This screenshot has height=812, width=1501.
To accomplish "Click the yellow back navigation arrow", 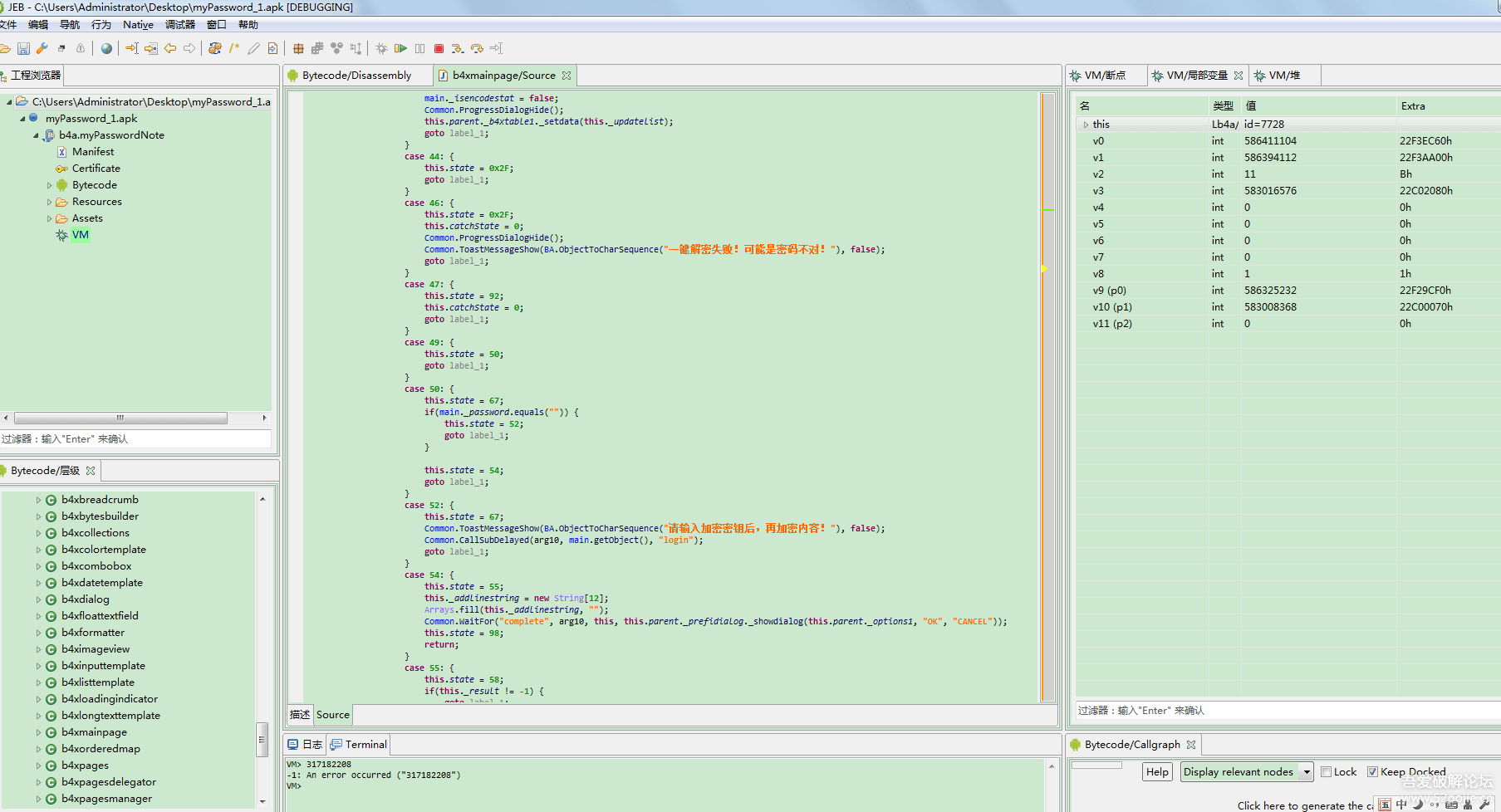I will tap(170, 49).
